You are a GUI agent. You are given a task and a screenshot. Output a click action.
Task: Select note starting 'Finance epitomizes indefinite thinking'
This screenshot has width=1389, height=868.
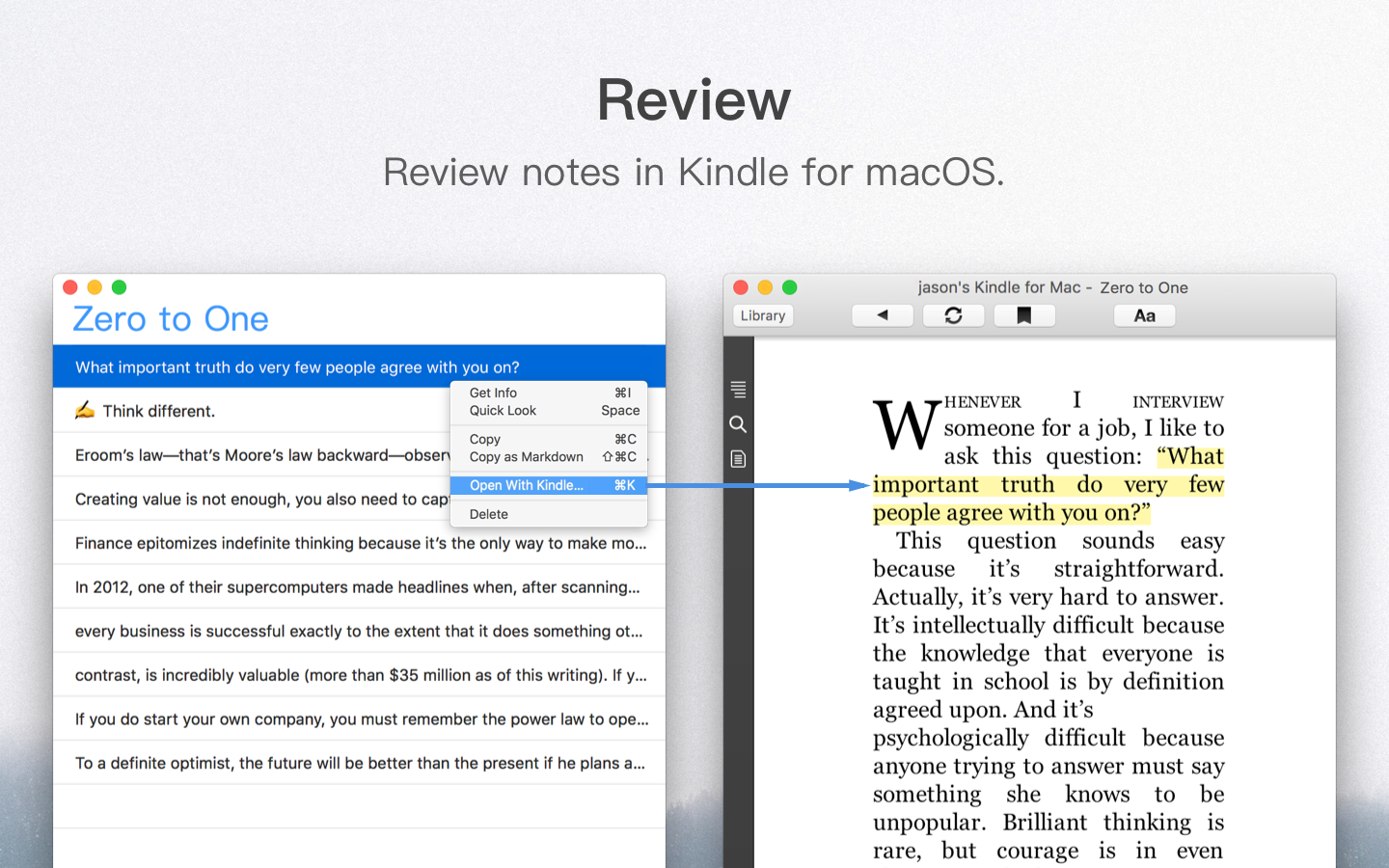coord(360,543)
